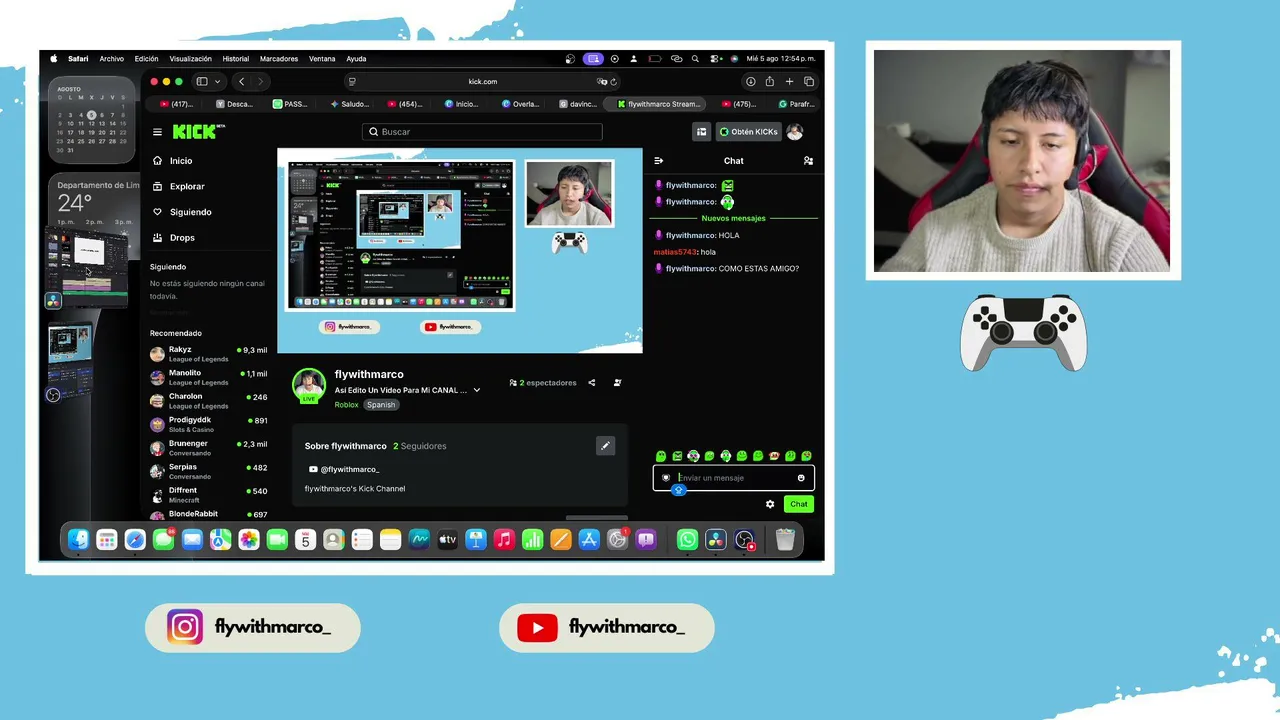The height and width of the screenshot is (720, 1280).
Task: Open Safari downloads icon
Action: coord(750,82)
